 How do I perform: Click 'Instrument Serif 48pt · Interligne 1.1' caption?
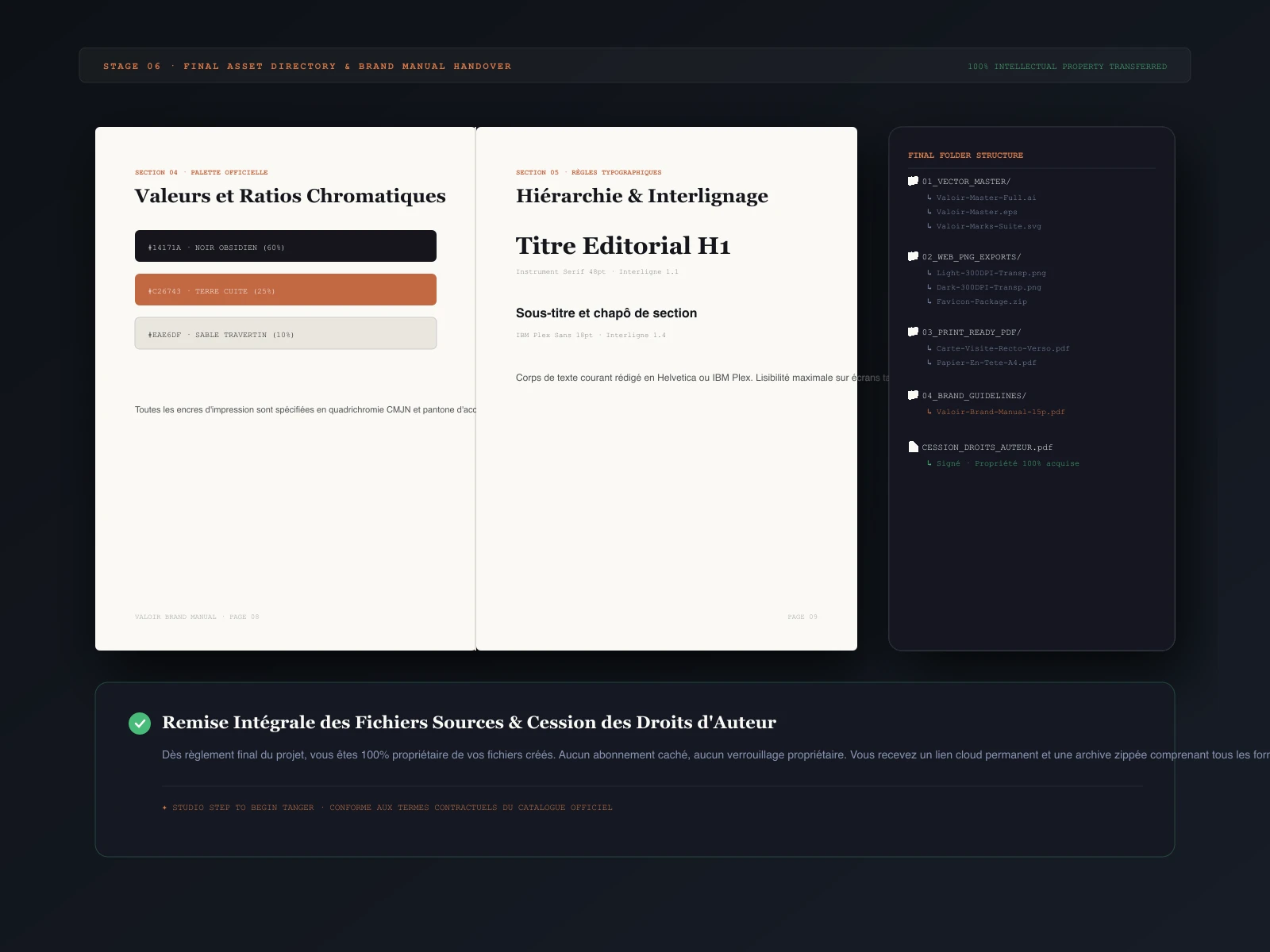click(597, 271)
